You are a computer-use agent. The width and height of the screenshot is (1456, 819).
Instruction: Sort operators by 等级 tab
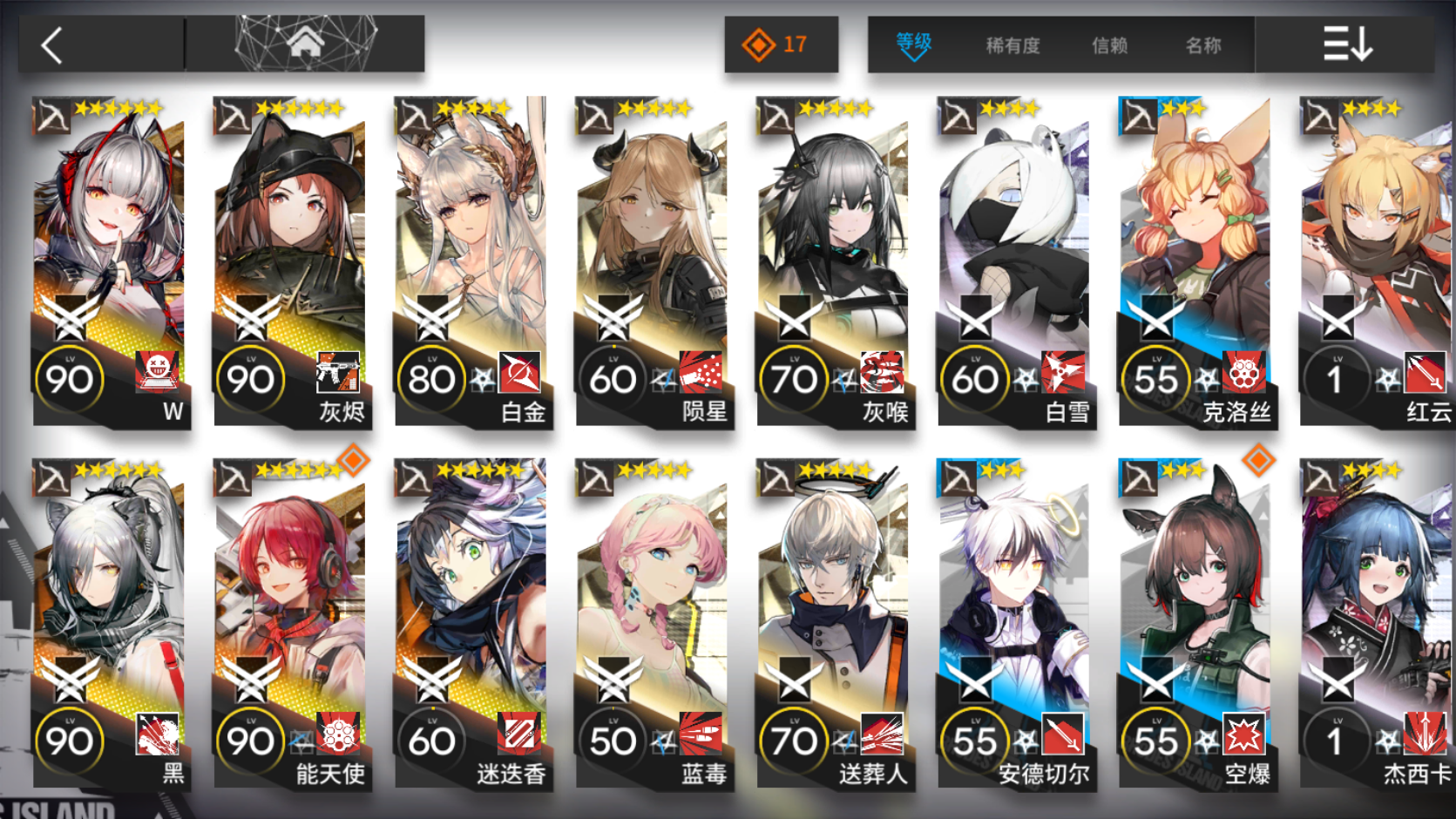[914, 44]
